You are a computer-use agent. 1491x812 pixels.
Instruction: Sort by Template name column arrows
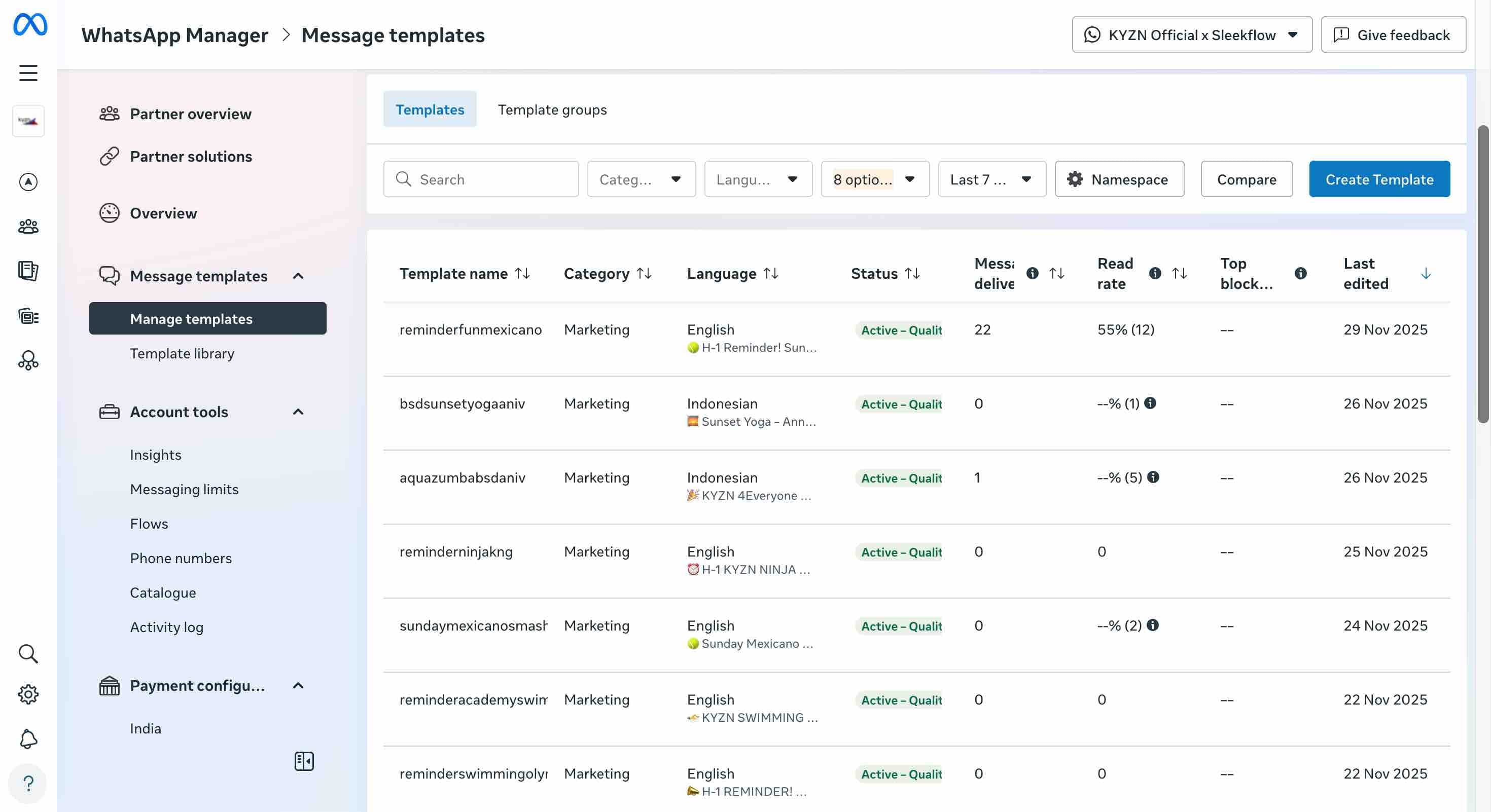point(523,274)
